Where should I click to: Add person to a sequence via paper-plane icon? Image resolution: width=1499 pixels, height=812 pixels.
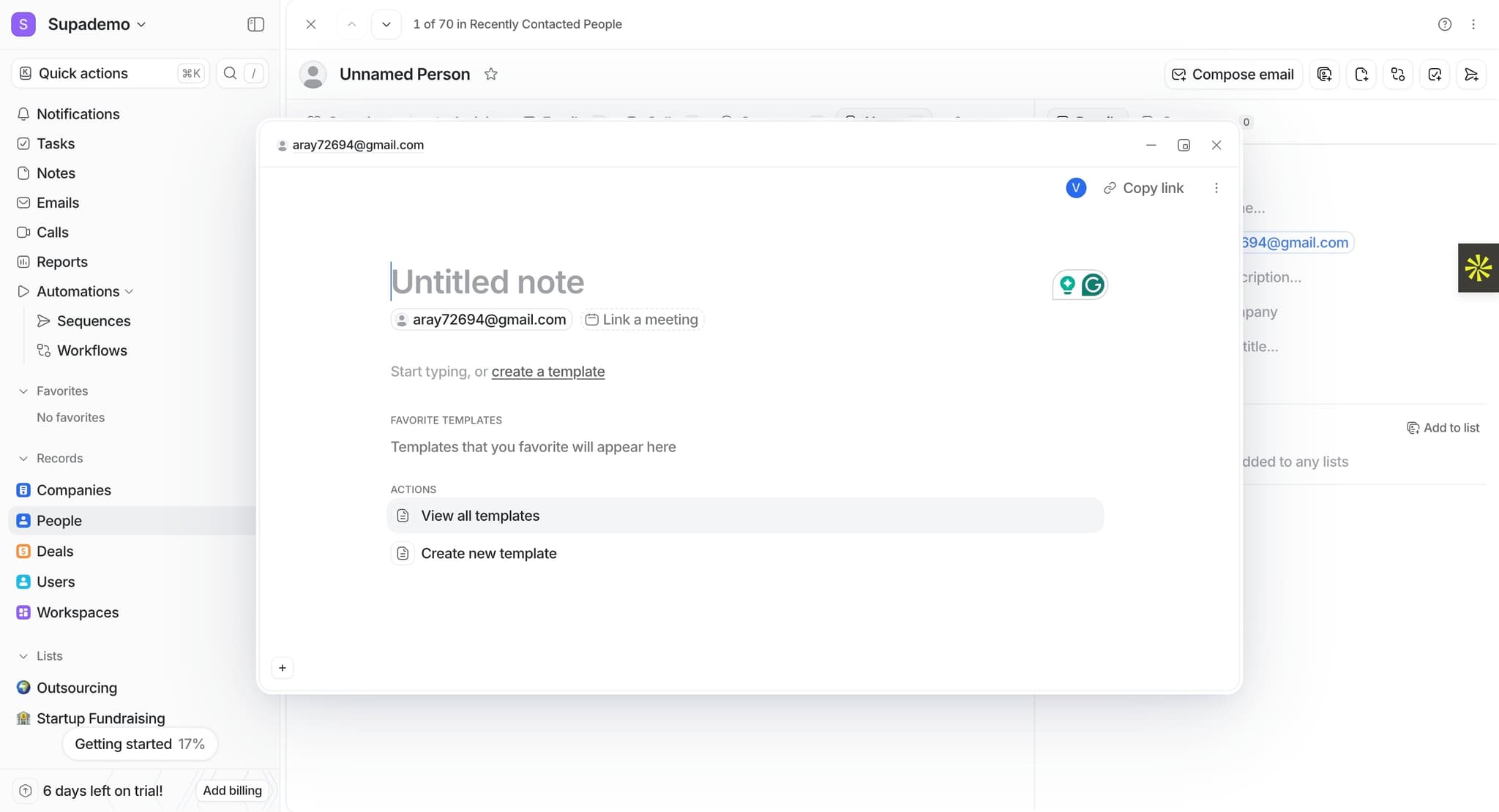1472,74
